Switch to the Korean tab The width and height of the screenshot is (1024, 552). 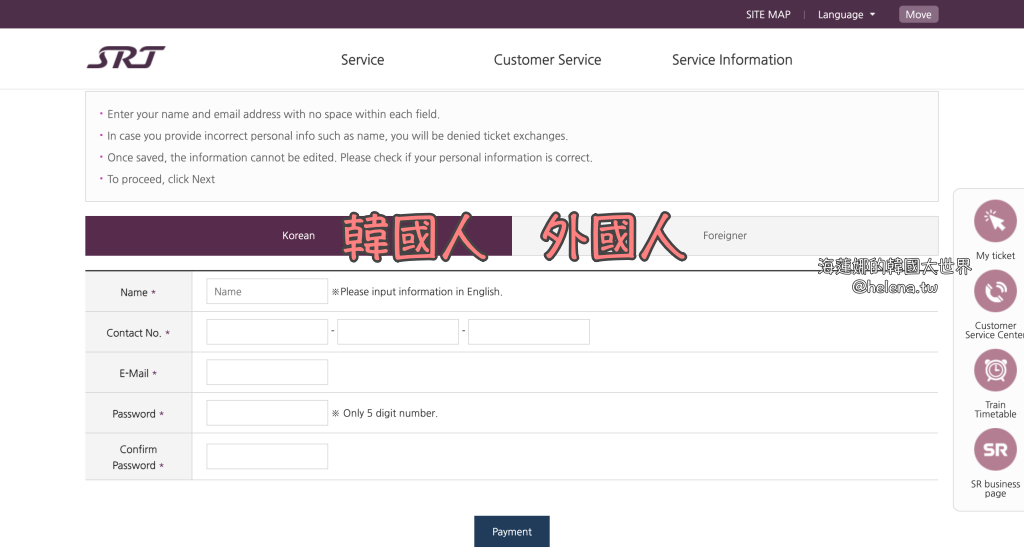click(x=298, y=236)
